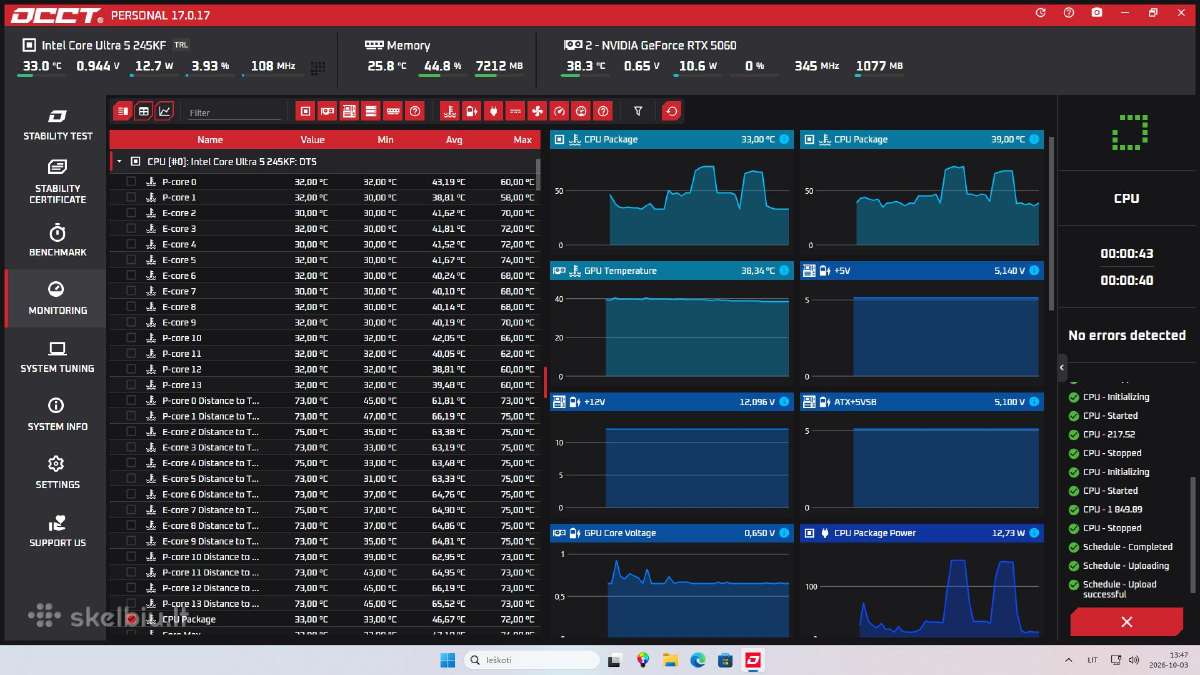Open the Benchmark section in sidebar
The image size is (1200, 675).
pyautogui.click(x=57, y=240)
